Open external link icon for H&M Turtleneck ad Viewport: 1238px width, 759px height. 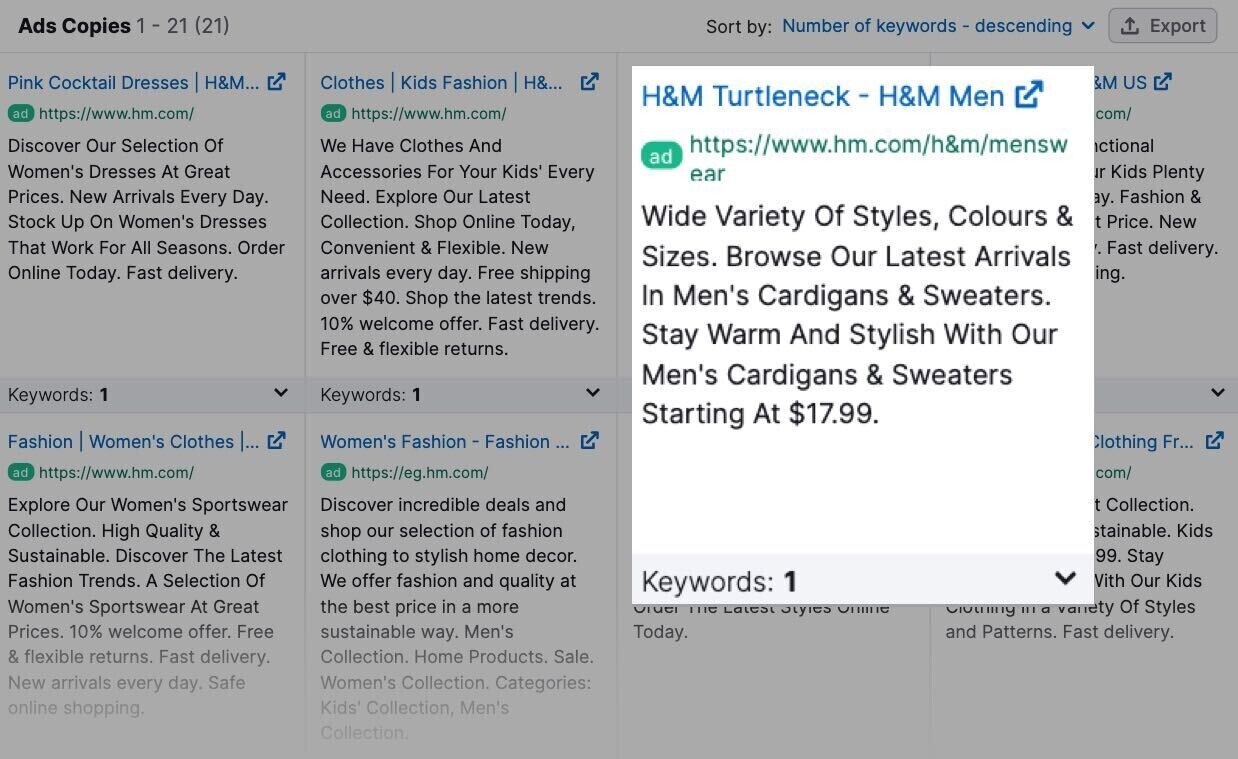point(1029,95)
